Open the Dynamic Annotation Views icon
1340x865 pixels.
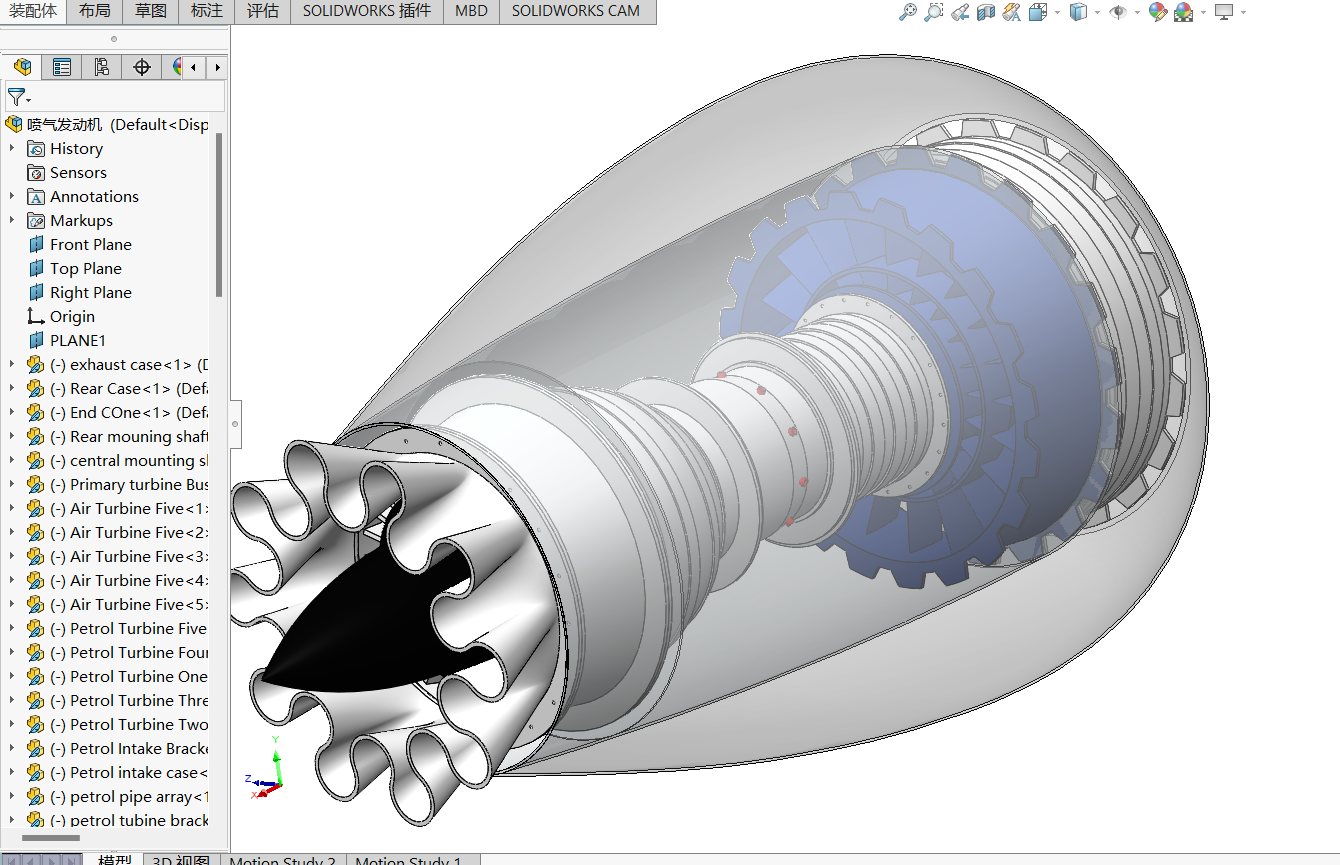pos(1012,12)
